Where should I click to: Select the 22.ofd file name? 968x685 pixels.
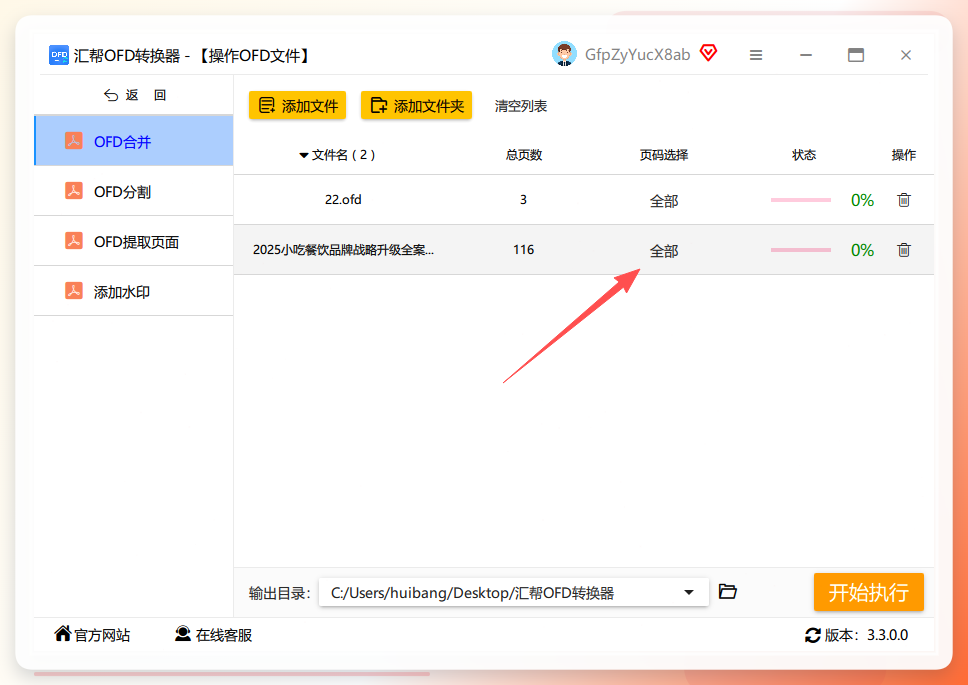click(x=343, y=199)
